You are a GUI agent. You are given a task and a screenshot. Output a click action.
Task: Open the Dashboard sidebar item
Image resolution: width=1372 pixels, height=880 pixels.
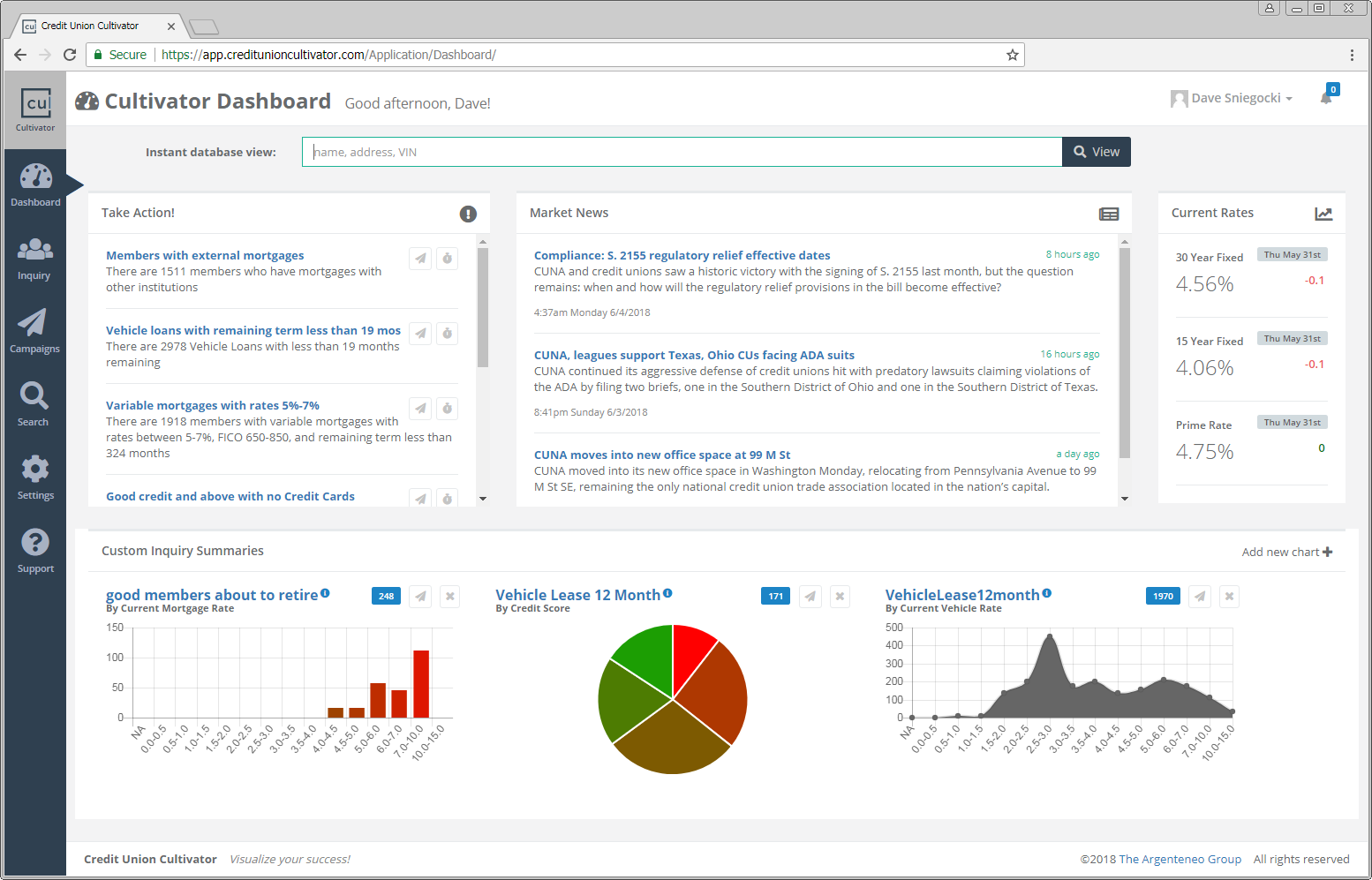click(35, 185)
